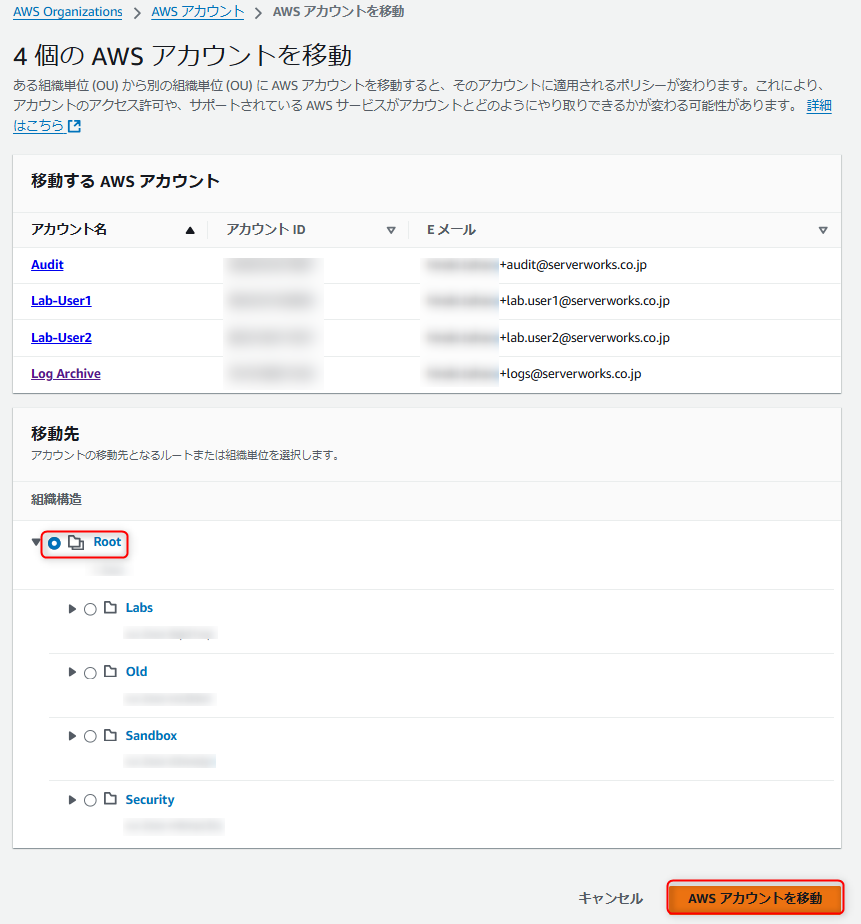861x924 pixels.
Task: Click the アカウント名 column header
Action: [69, 230]
